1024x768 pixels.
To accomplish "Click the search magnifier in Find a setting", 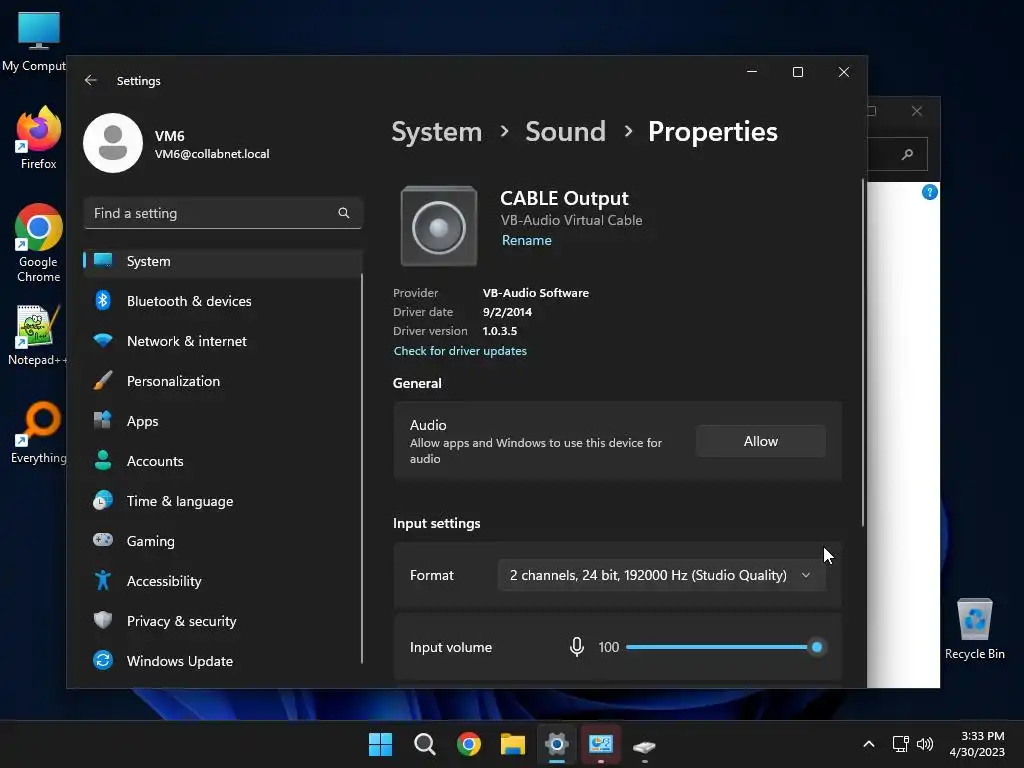I will (344, 213).
